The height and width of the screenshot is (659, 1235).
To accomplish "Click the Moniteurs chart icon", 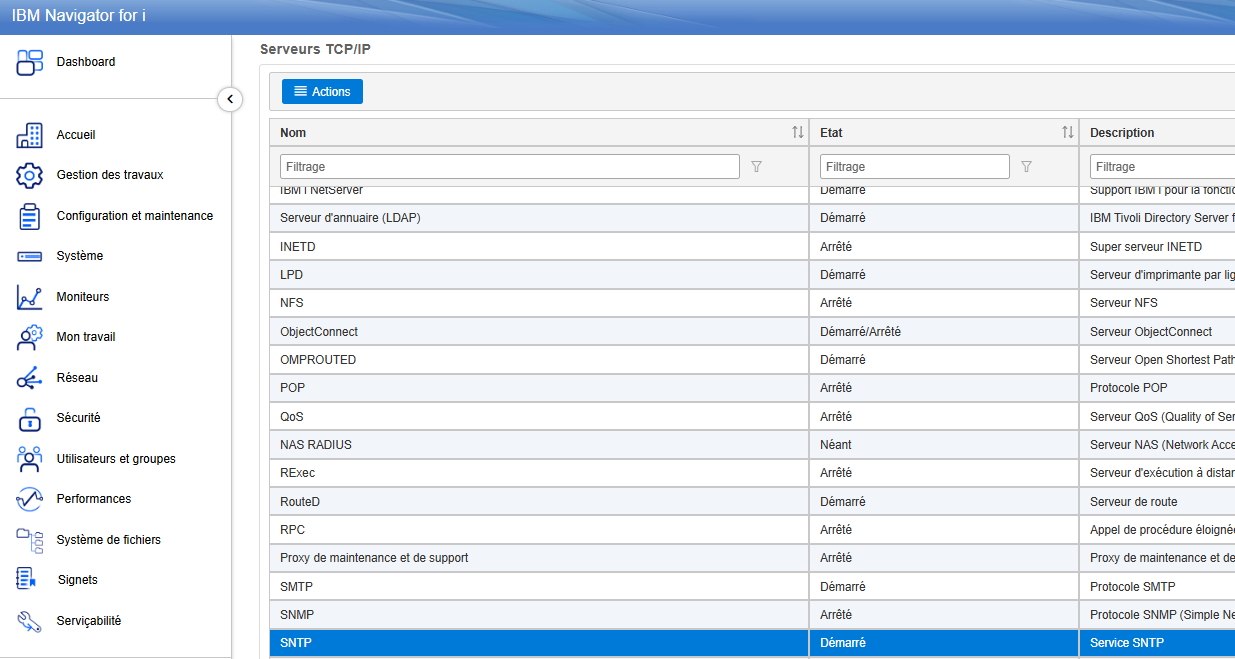I will click(30, 297).
